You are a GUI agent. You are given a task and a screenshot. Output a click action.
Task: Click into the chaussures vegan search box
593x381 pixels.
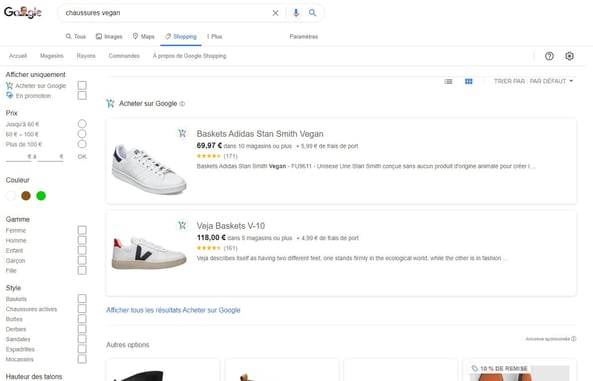(166, 13)
